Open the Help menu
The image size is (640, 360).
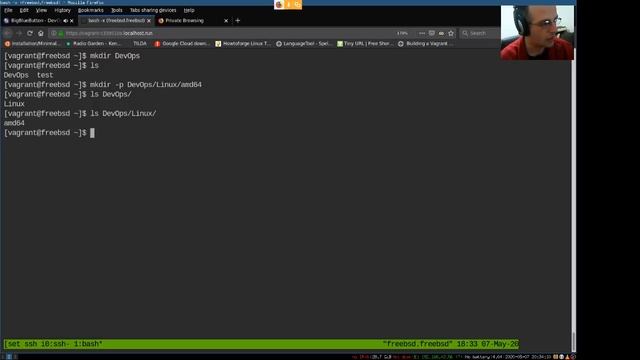point(189,10)
